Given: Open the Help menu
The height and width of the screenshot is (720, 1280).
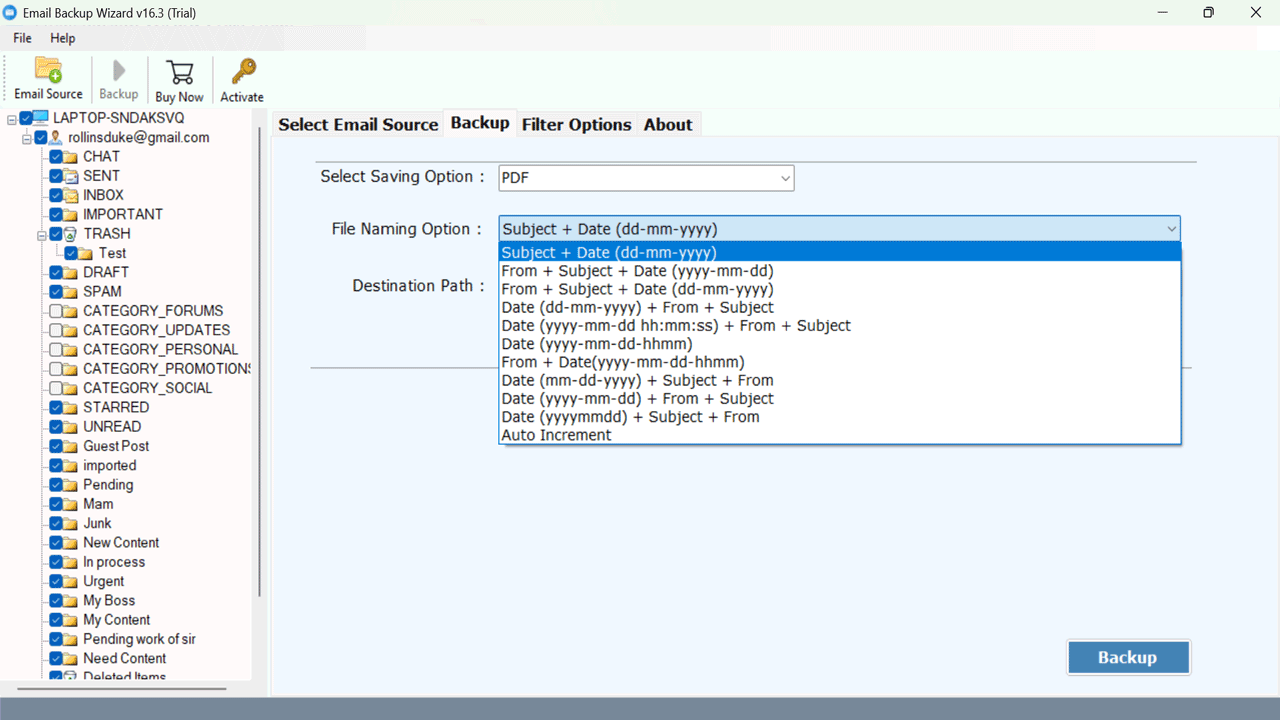Looking at the screenshot, I should click(62, 38).
